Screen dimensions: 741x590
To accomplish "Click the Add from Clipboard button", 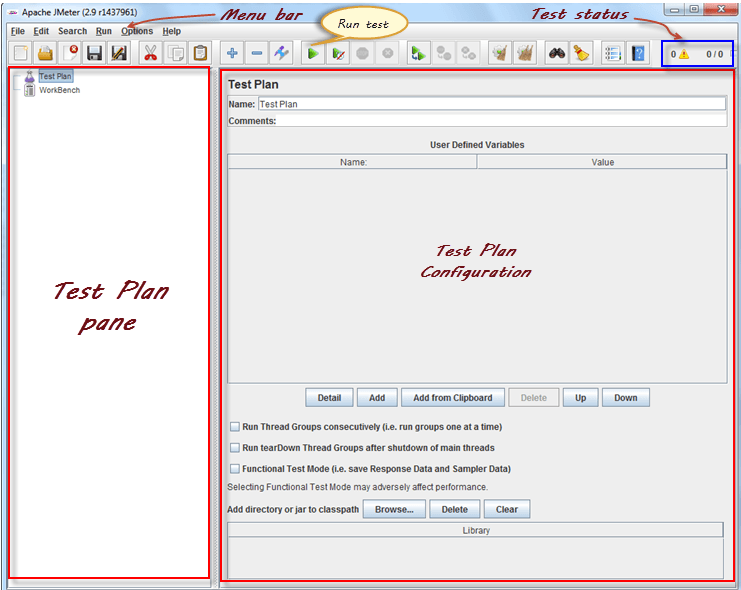I will tap(453, 398).
